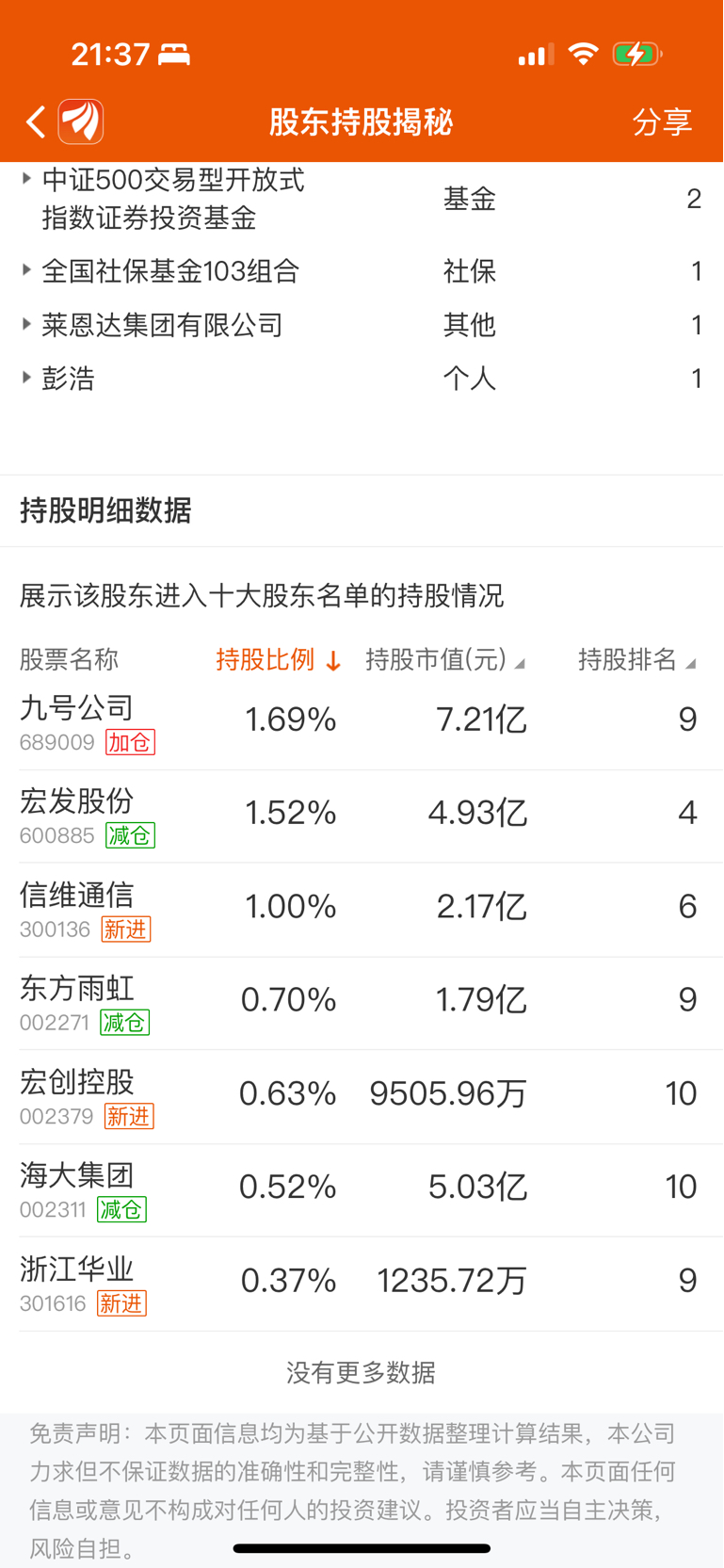Click the 股票名称 column header
Screen dimensions: 724x1568
pyautogui.click(x=69, y=659)
